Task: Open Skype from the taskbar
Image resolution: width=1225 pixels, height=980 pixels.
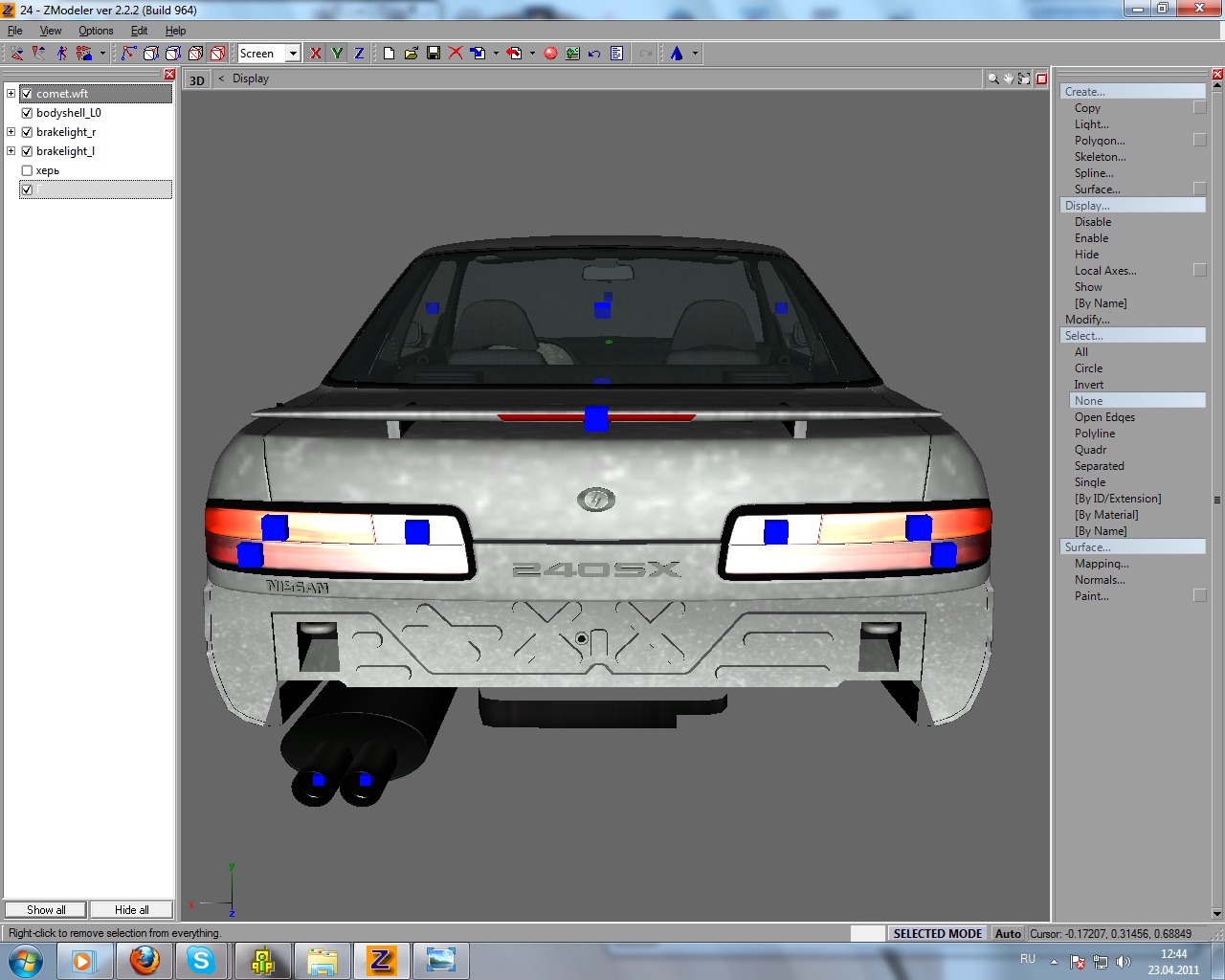Action: click(x=201, y=960)
